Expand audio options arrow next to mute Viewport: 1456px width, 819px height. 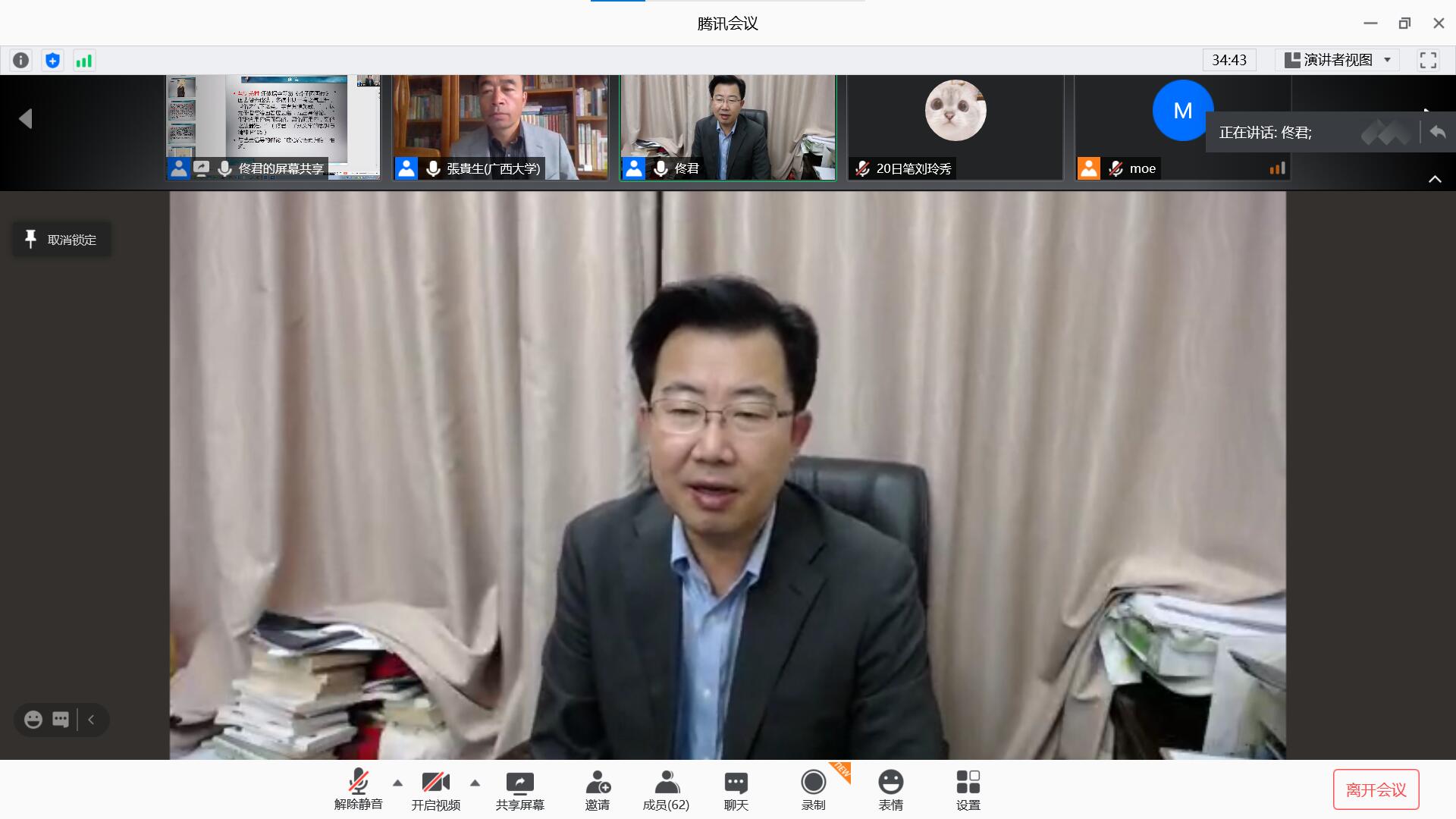[397, 783]
